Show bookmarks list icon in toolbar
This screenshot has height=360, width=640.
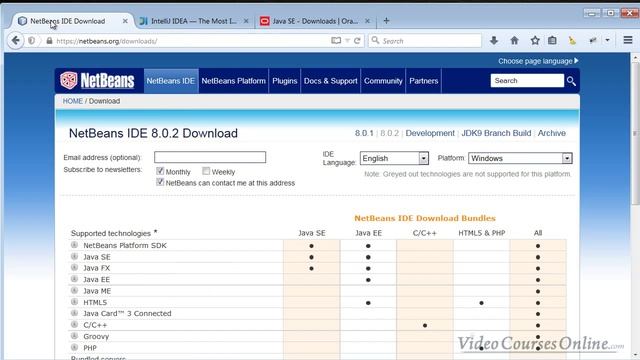pos(552,40)
